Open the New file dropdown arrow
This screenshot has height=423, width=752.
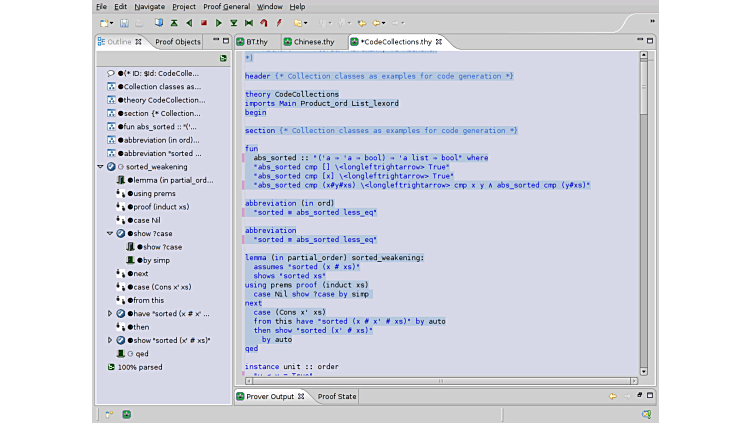pos(112,22)
